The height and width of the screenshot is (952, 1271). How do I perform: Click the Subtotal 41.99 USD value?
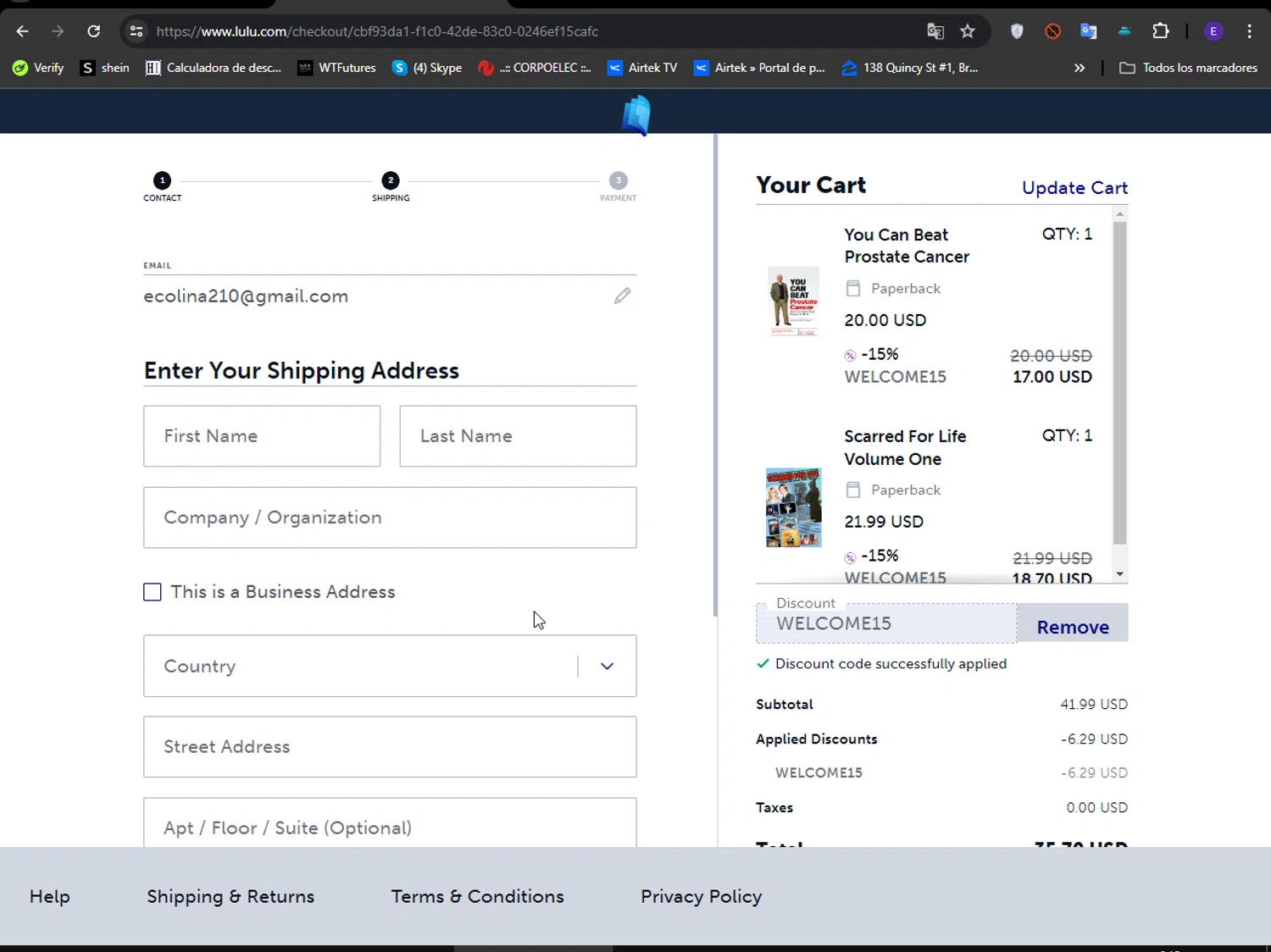(1094, 705)
